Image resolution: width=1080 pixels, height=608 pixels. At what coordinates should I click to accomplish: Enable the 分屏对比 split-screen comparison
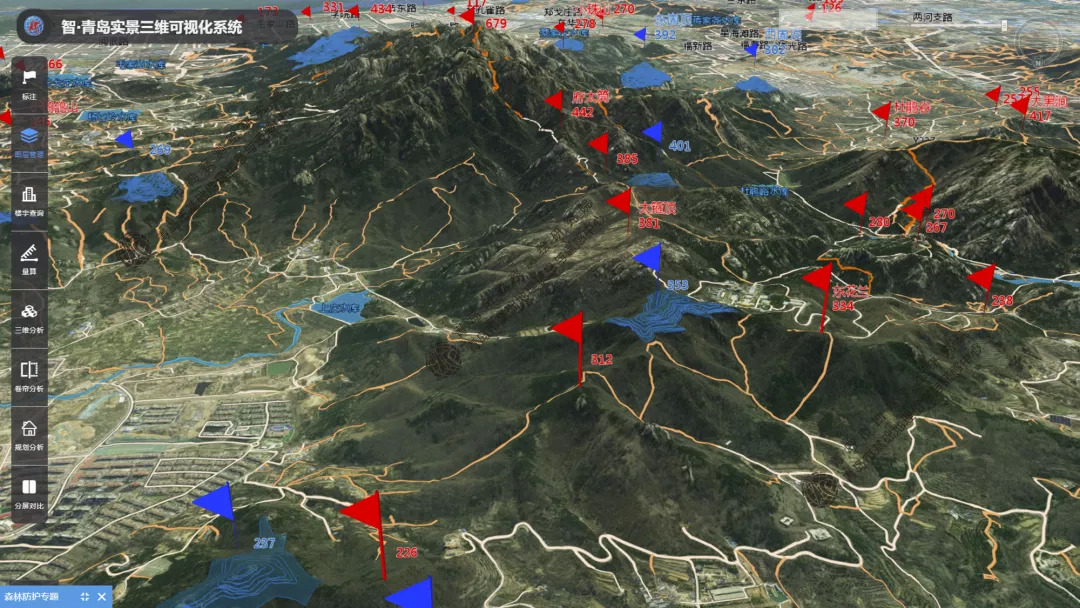29,492
